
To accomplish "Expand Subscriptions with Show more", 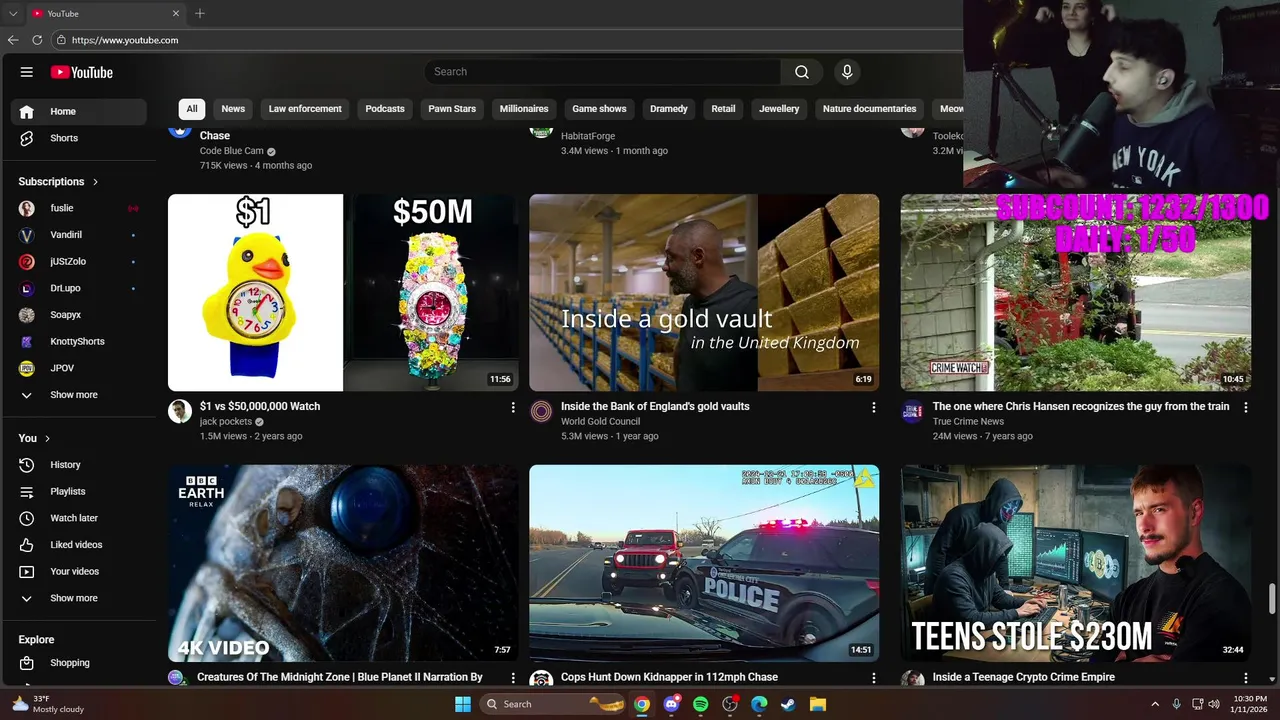I will tap(79, 395).
